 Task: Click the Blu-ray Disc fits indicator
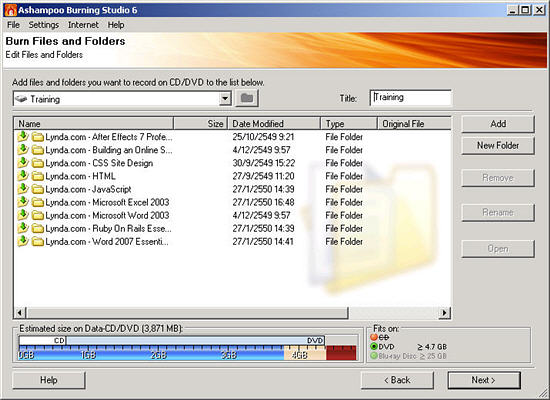(x=374, y=356)
